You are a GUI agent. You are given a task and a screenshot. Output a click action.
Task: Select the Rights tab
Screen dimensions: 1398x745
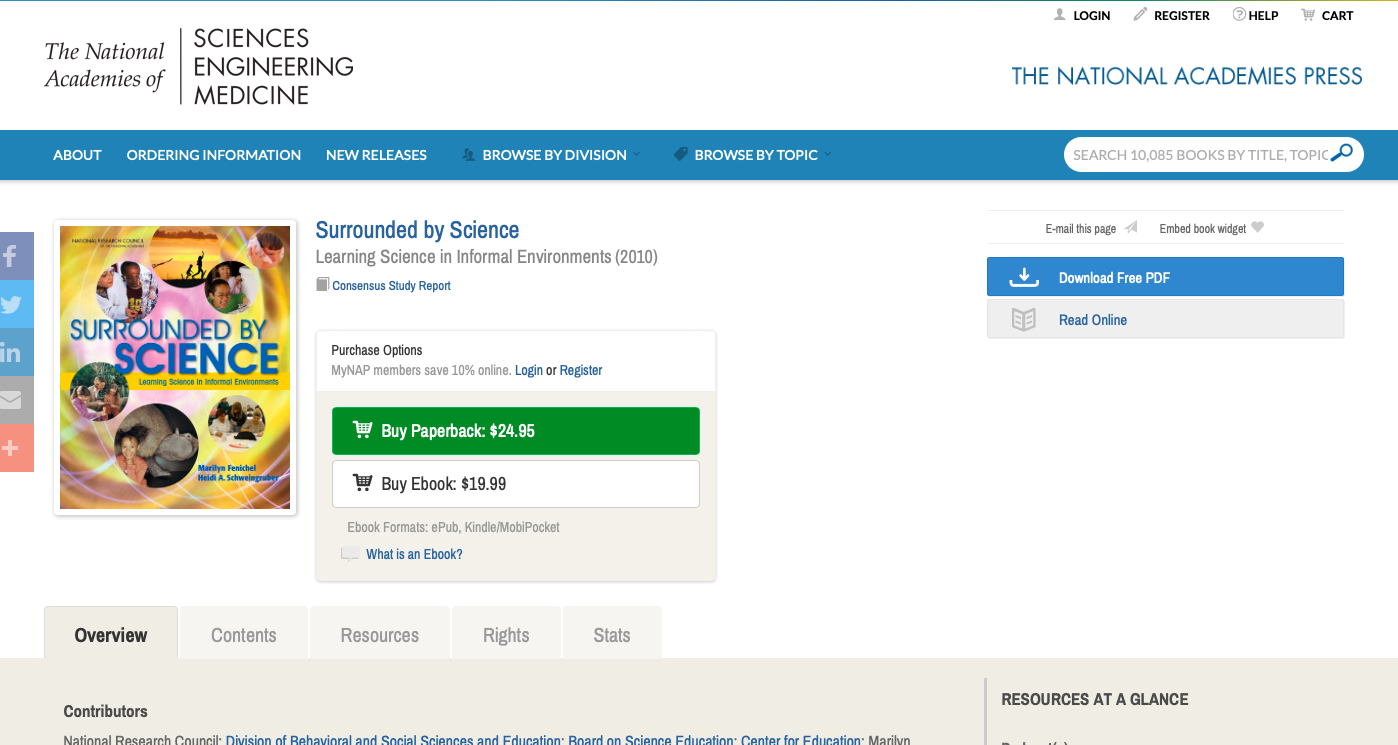[x=506, y=634]
